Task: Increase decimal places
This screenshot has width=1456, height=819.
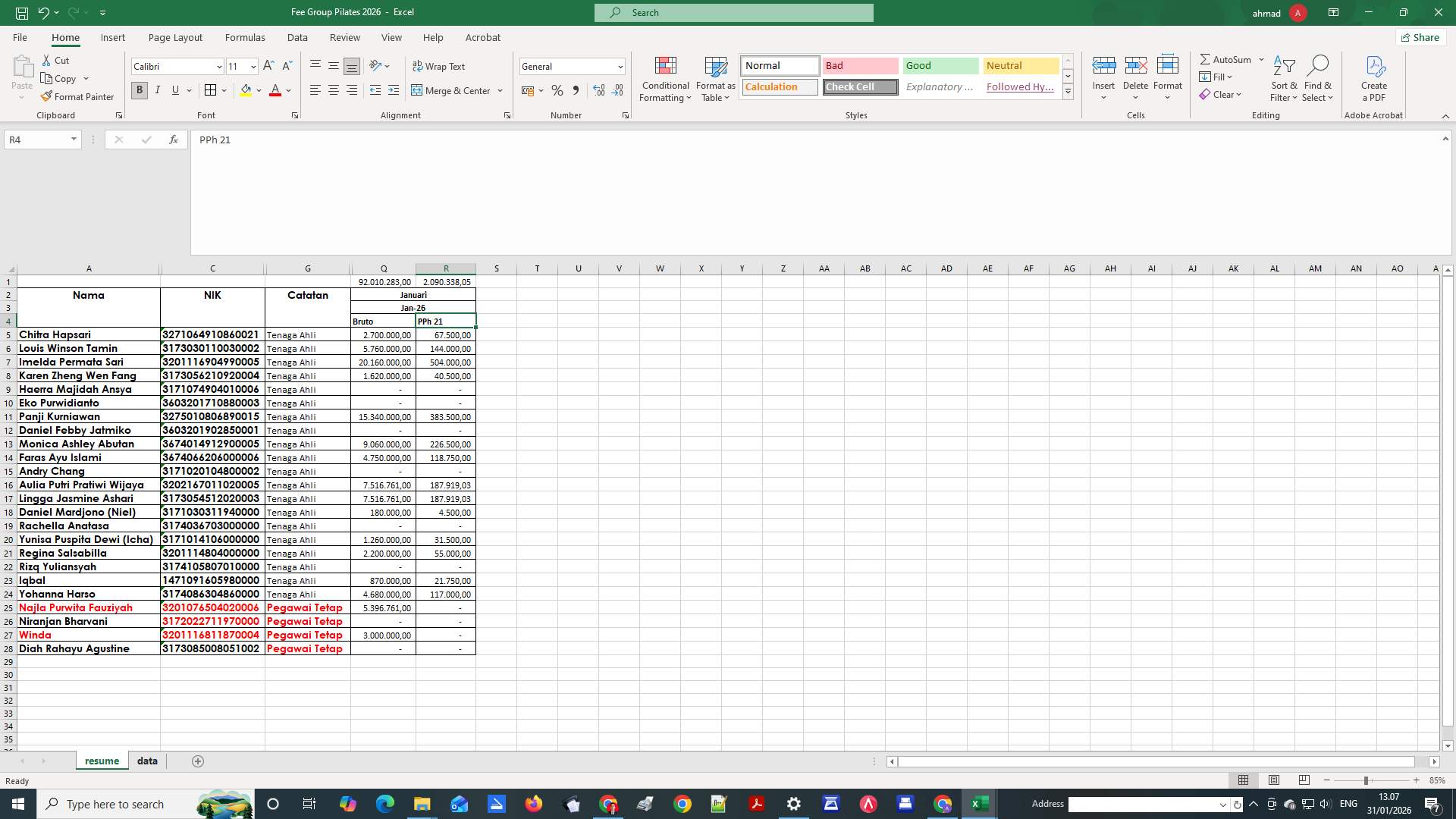Action: (x=598, y=90)
